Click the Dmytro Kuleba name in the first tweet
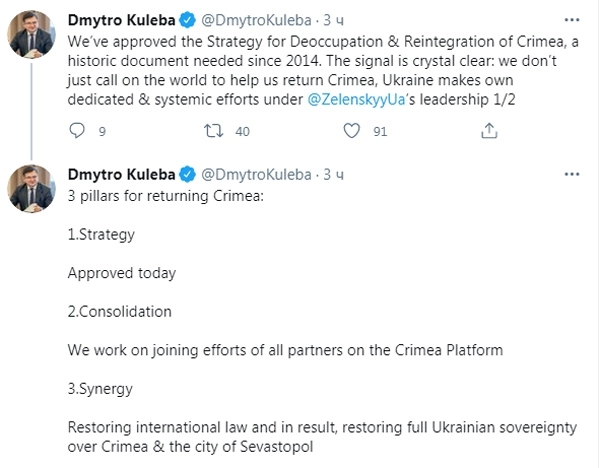 121,19
